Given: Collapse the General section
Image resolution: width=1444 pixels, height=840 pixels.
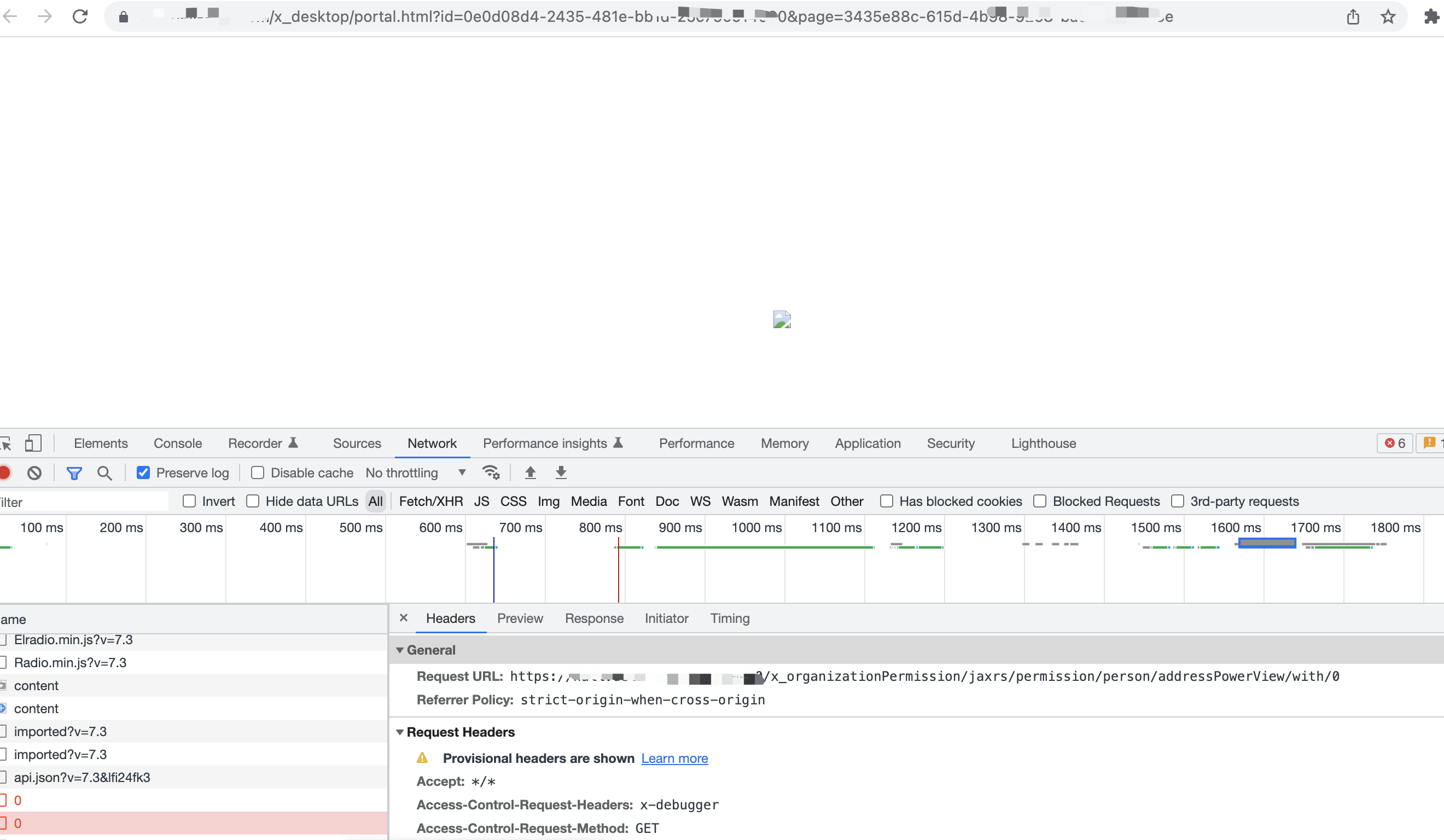Looking at the screenshot, I should point(400,650).
